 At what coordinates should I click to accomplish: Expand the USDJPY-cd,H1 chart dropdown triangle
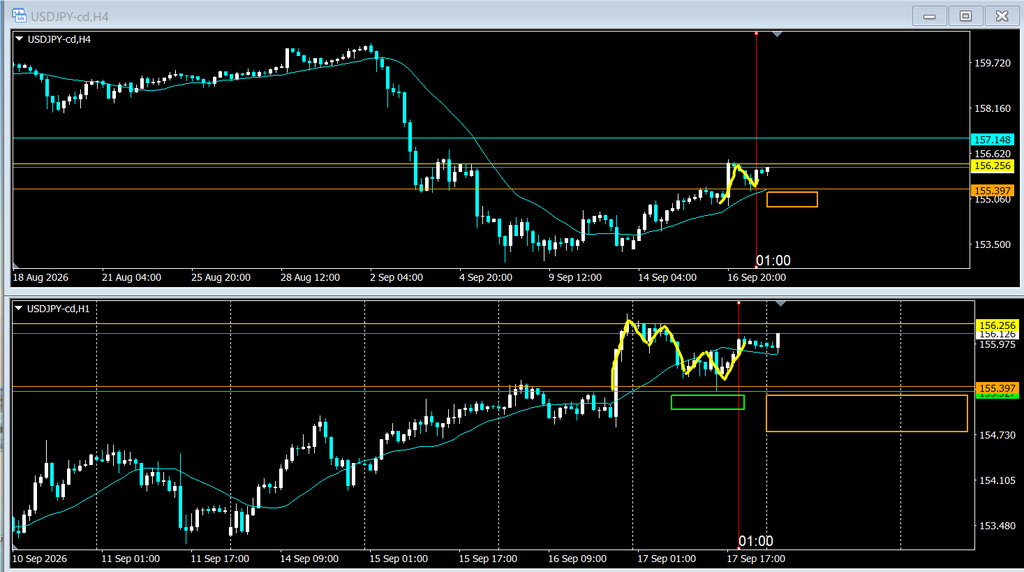tap(19, 308)
